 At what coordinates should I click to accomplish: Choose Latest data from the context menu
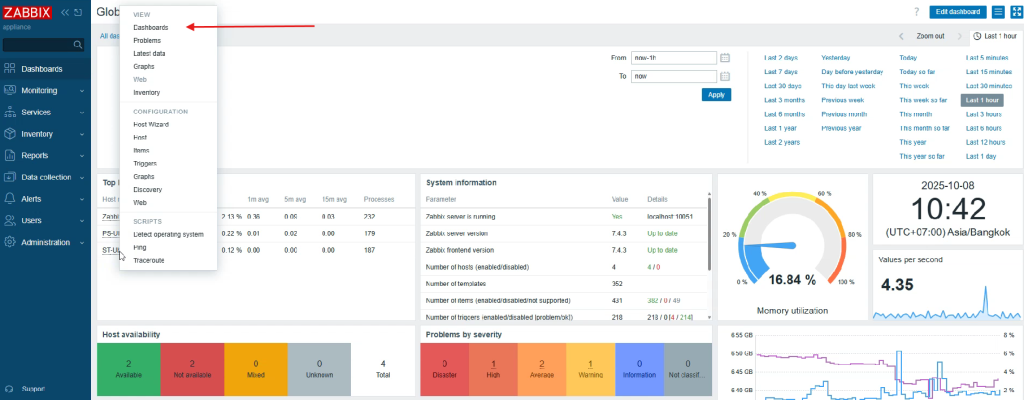point(149,53)
